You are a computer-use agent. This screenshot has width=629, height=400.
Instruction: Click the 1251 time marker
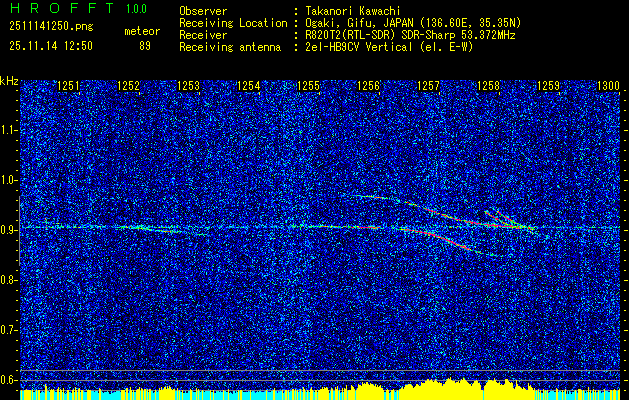[x=68, y=85]
